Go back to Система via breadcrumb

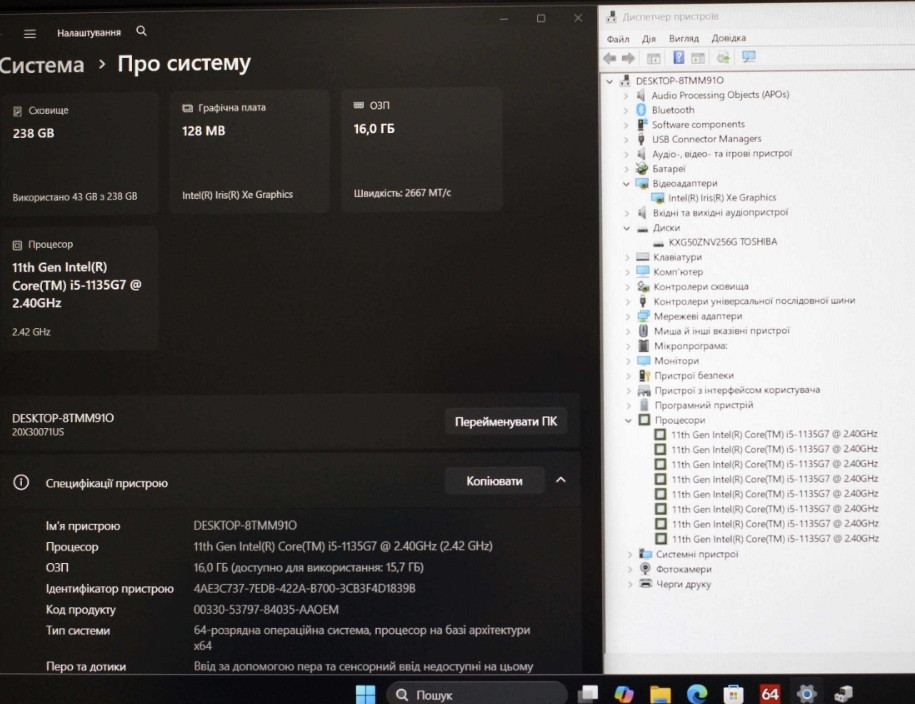pyautogui.click(x=42, y=66)
